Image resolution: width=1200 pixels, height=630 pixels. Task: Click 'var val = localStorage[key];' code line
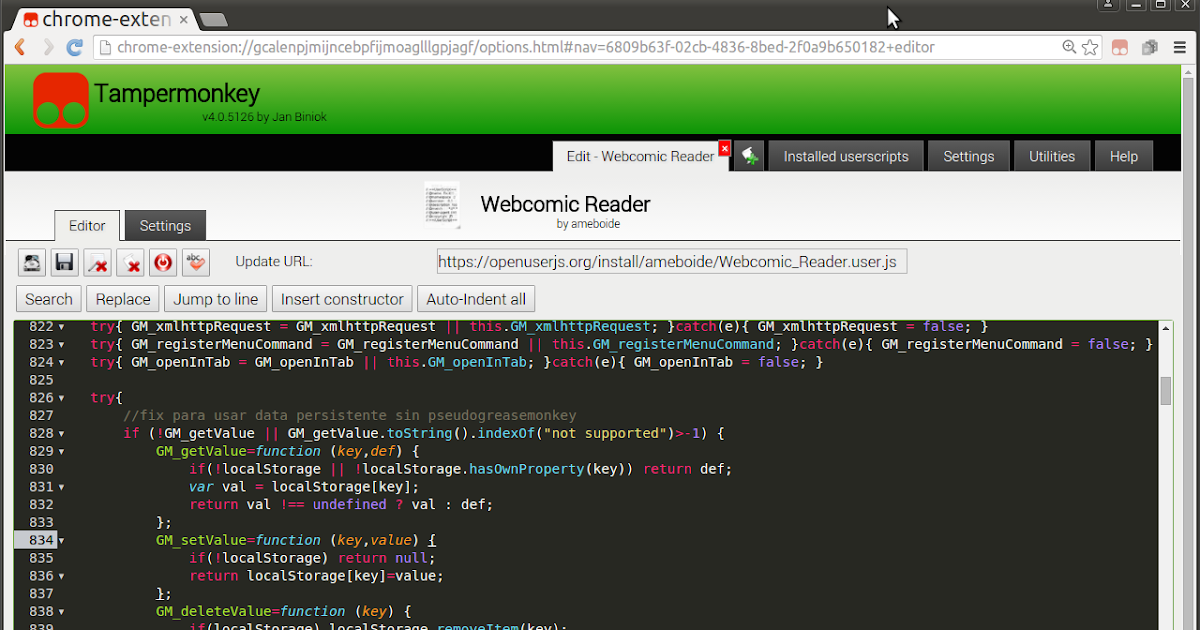[x=304, y=487]
